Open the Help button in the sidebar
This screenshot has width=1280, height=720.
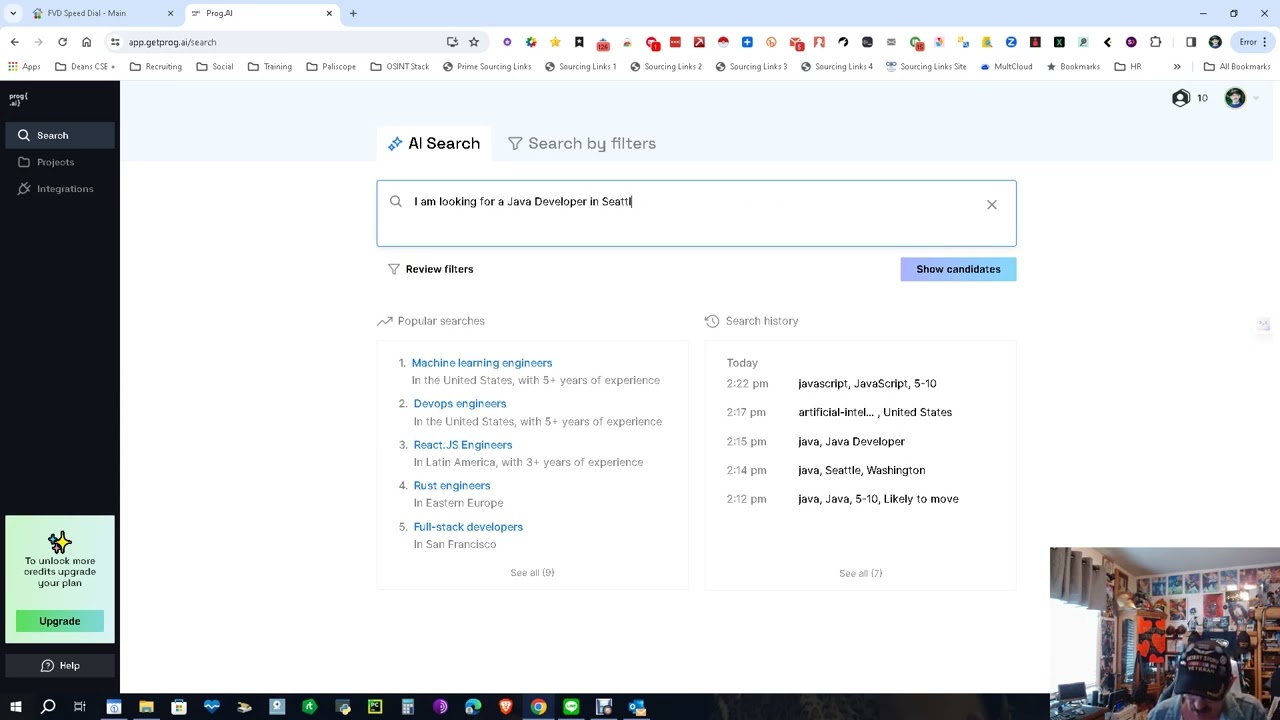pyautogui.click(x=60, y=666)
